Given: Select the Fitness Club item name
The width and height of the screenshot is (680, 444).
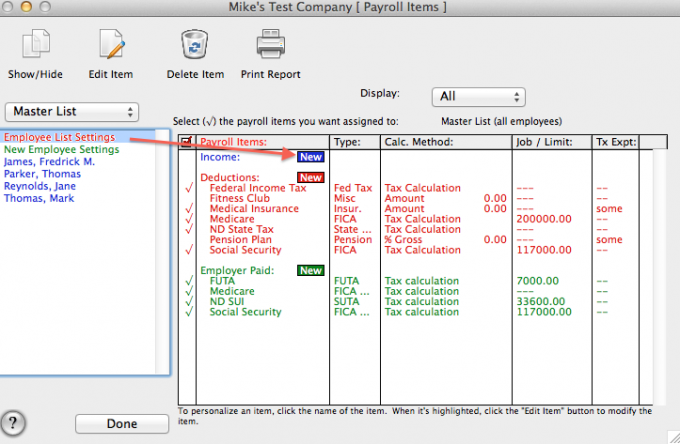Looking at the screenshot, I should click(240, 198).
